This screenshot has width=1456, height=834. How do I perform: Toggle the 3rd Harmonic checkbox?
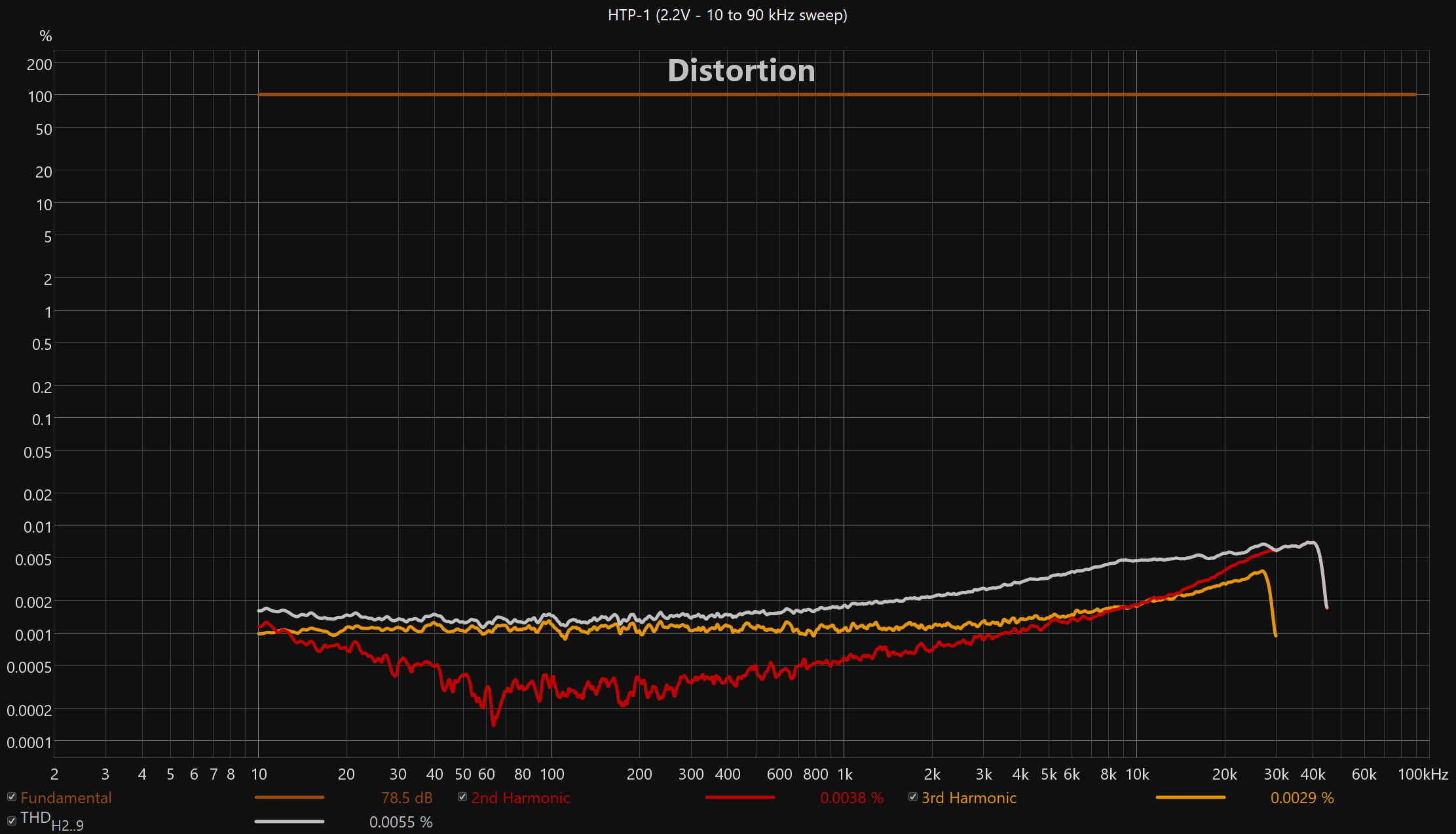913,797
